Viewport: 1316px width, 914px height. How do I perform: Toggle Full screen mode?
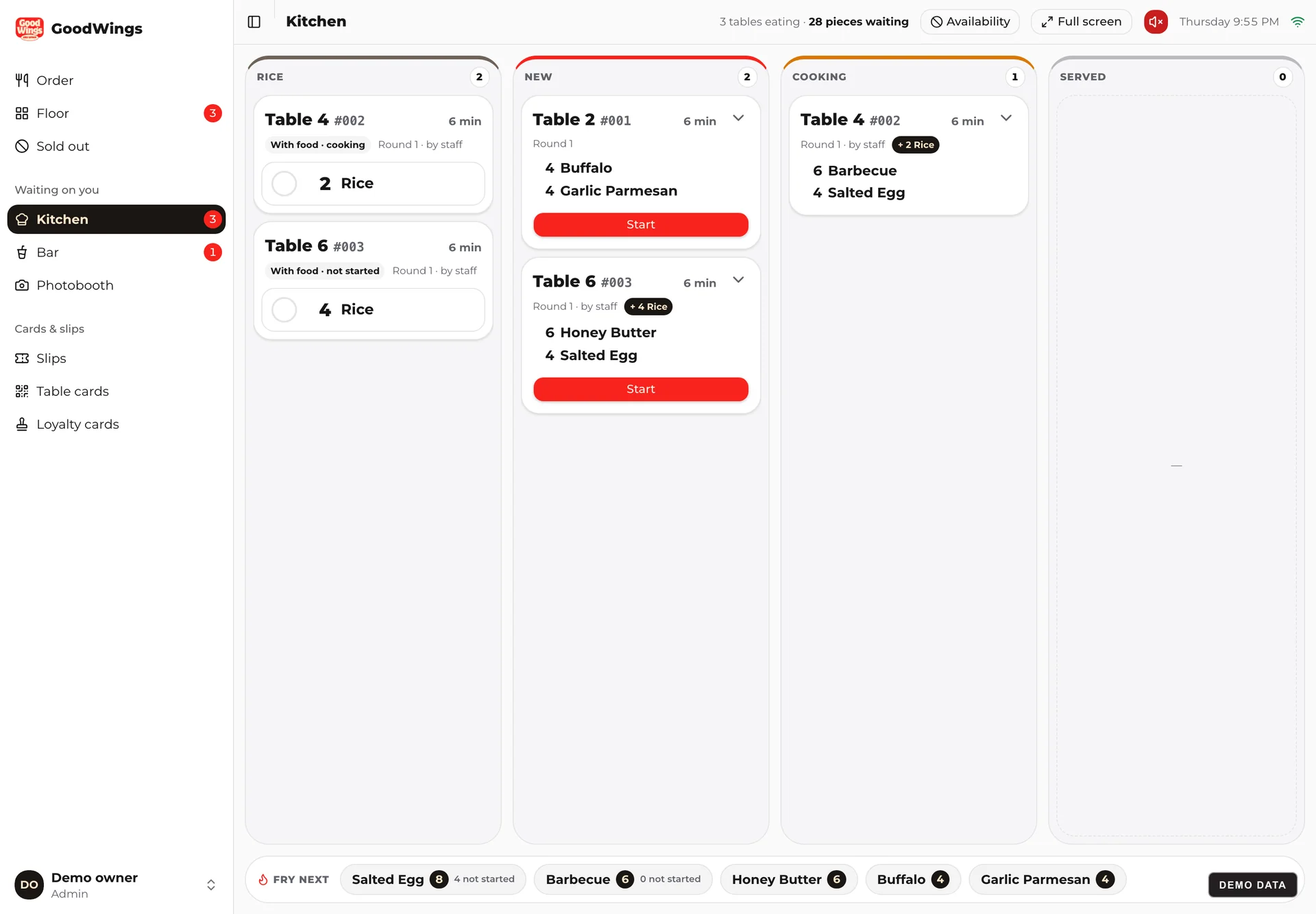pos(1081,22)
